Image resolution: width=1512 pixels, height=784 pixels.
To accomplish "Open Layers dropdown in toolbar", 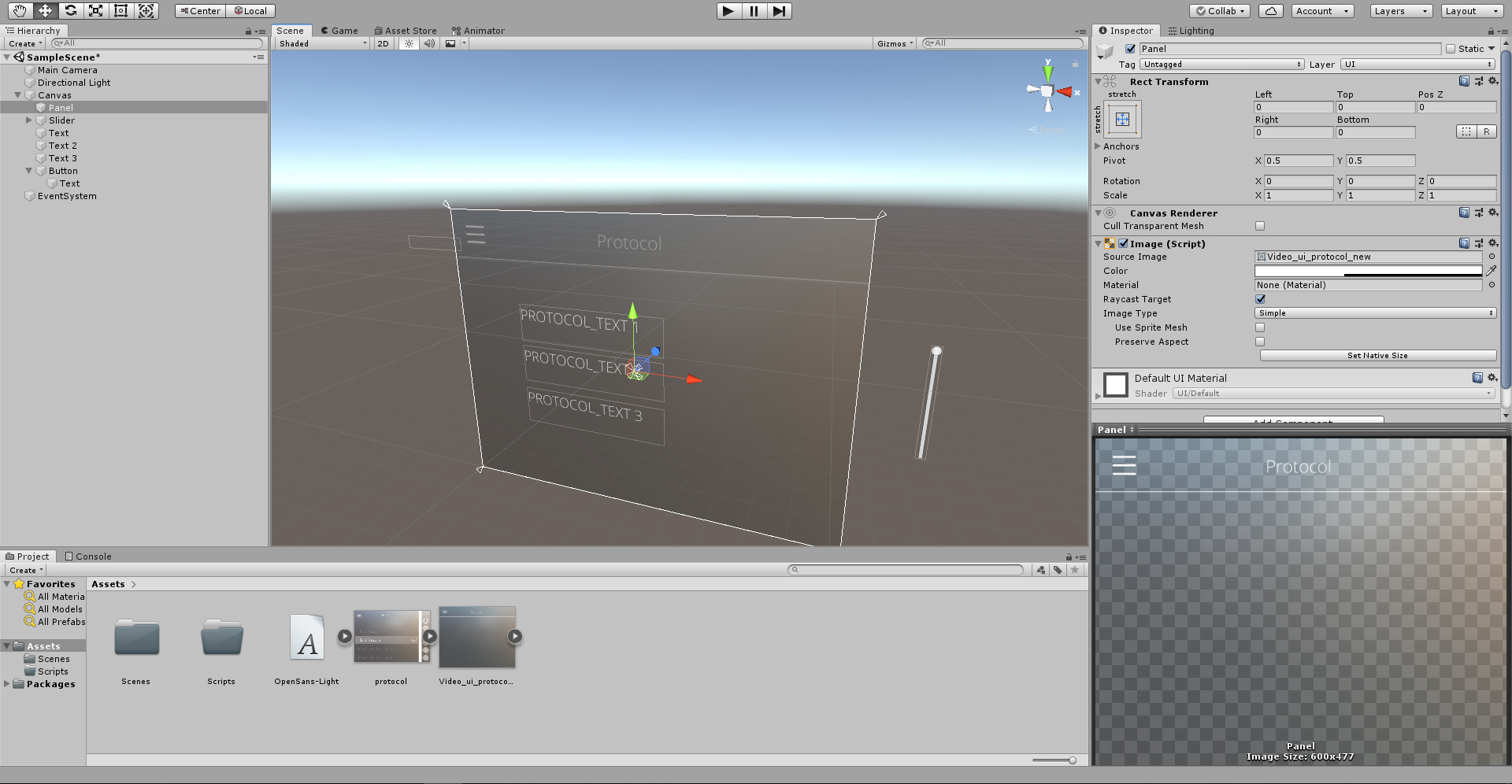I will (1401, 11).
